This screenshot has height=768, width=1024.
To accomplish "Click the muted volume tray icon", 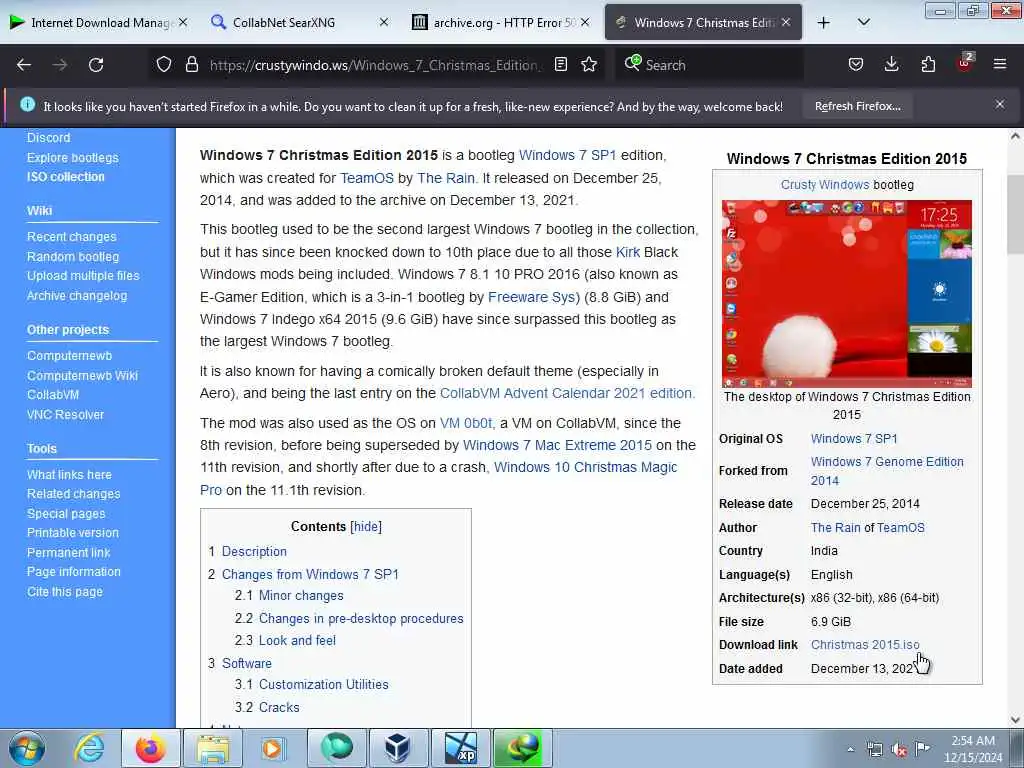I will point(899,750).
